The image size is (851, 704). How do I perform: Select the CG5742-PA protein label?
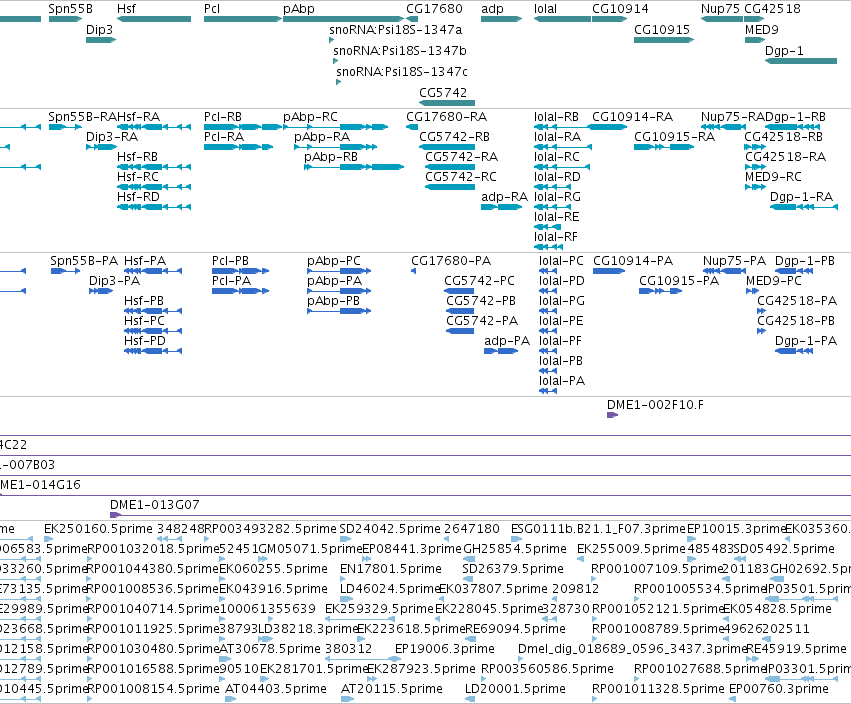[x=482, y=321]
